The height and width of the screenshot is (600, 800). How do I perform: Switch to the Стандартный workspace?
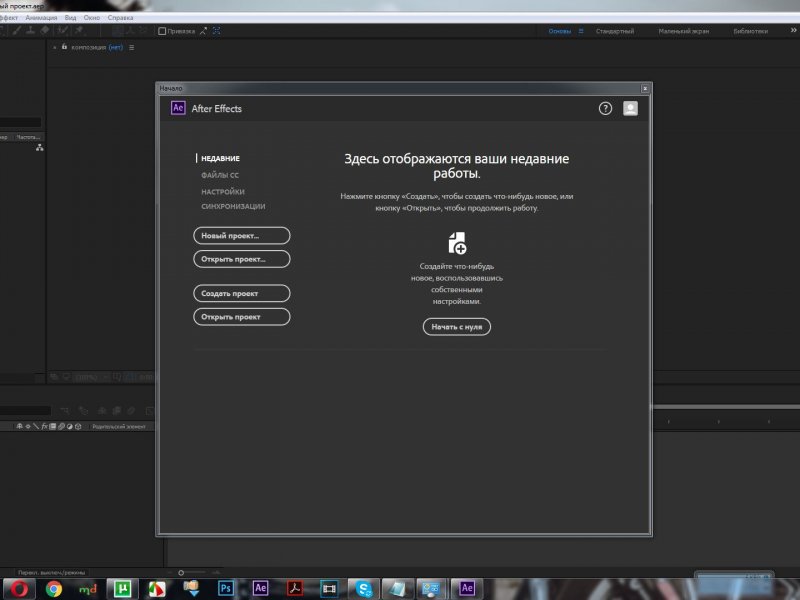pos(615,31)
